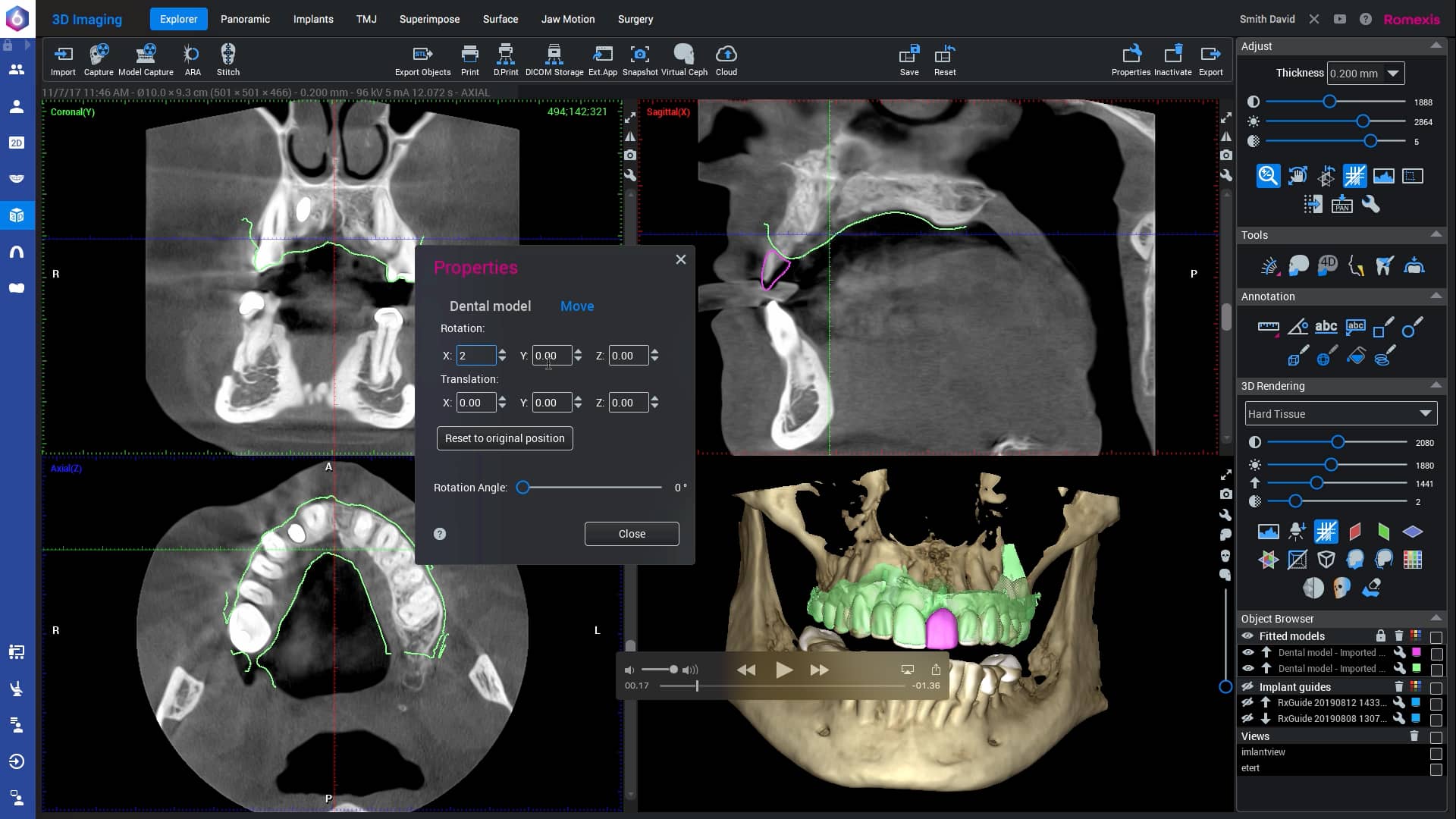
Task: Close the Properties dialog with Close button
Action: (x=632, y=533)
